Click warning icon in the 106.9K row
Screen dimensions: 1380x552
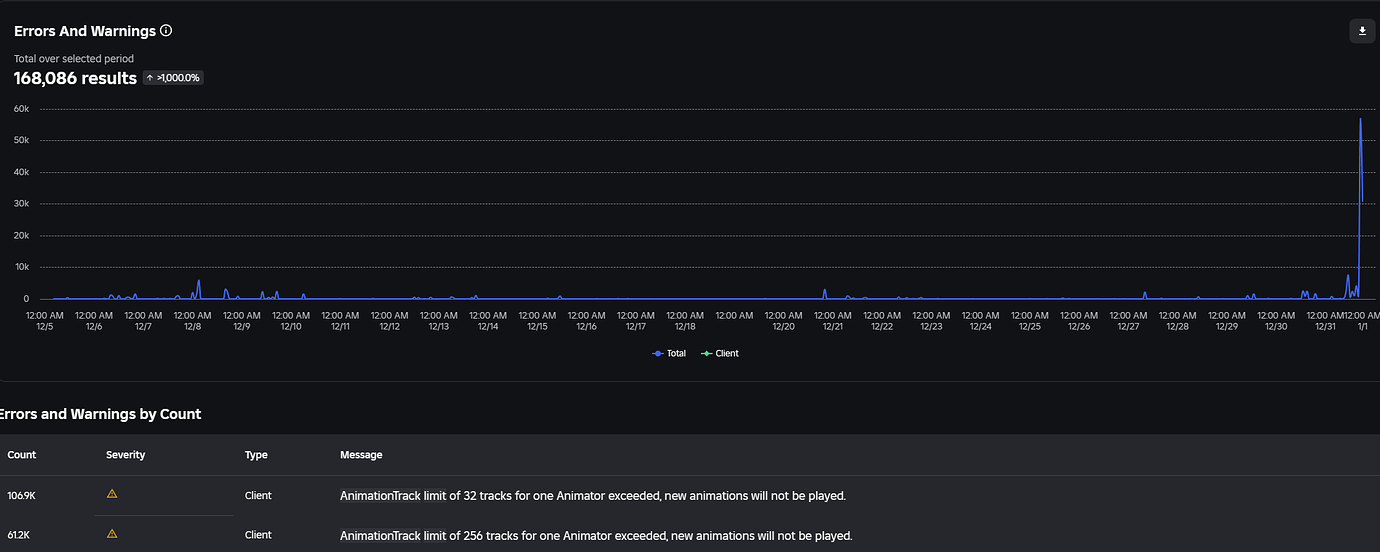112,494
